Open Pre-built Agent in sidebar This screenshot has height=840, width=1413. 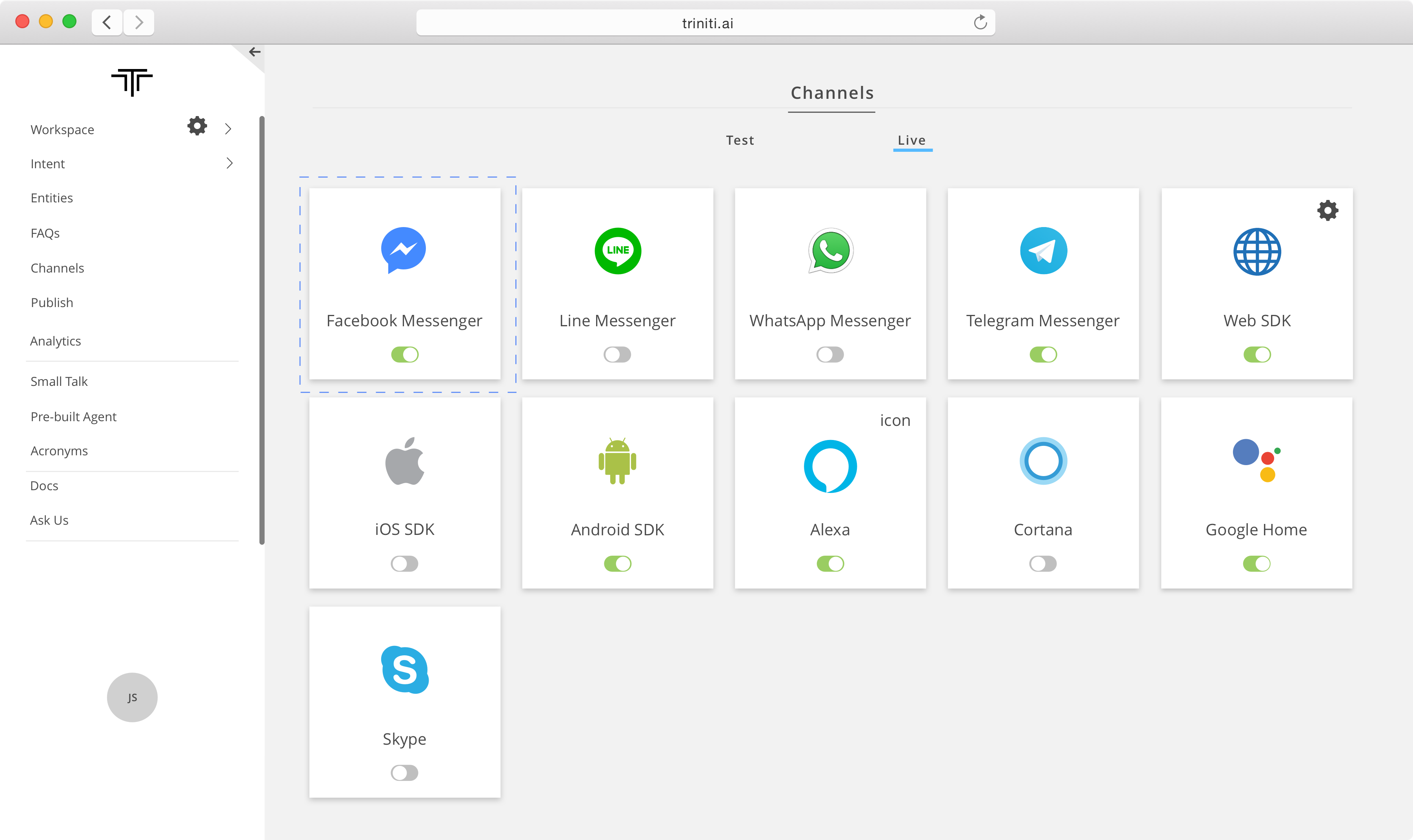(x=74, y=416)
